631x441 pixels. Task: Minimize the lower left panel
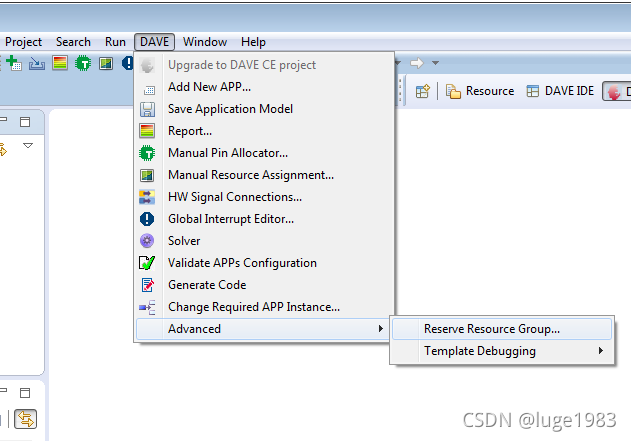3,390
